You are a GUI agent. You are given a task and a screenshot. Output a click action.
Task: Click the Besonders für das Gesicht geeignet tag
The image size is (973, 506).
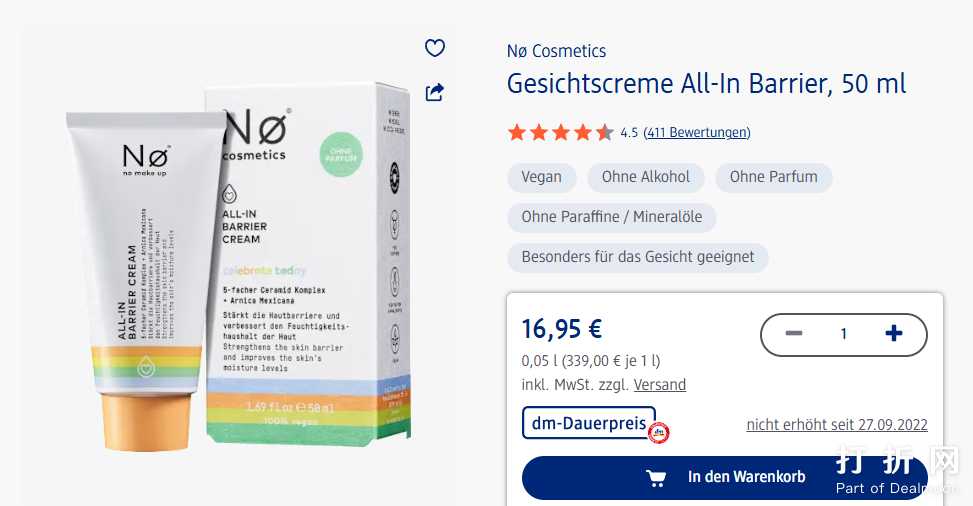(637, 257)
